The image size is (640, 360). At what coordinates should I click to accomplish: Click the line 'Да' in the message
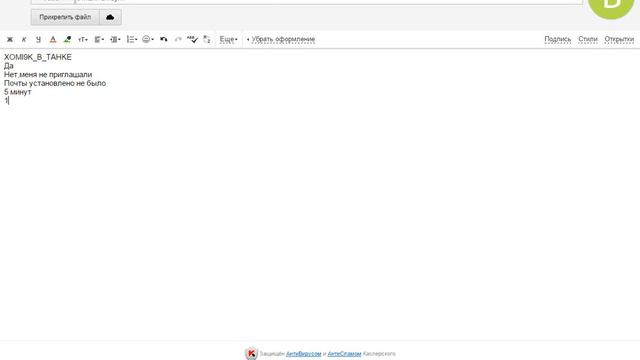point(9,66)
